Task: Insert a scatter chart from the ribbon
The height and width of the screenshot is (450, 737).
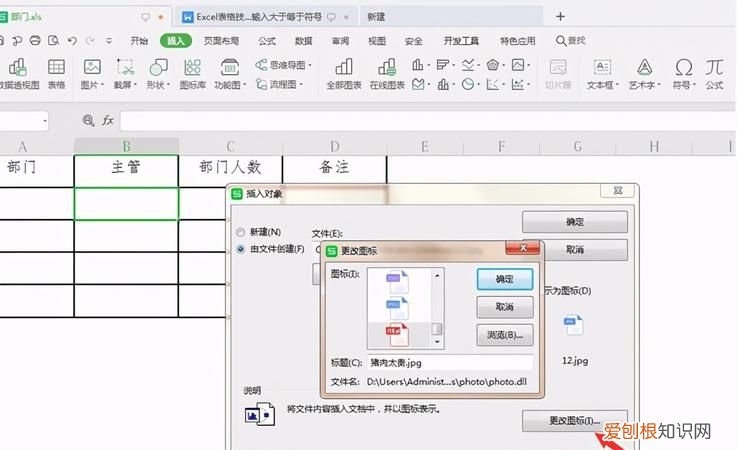Action: pyautogui.click(x=493, y=85)
